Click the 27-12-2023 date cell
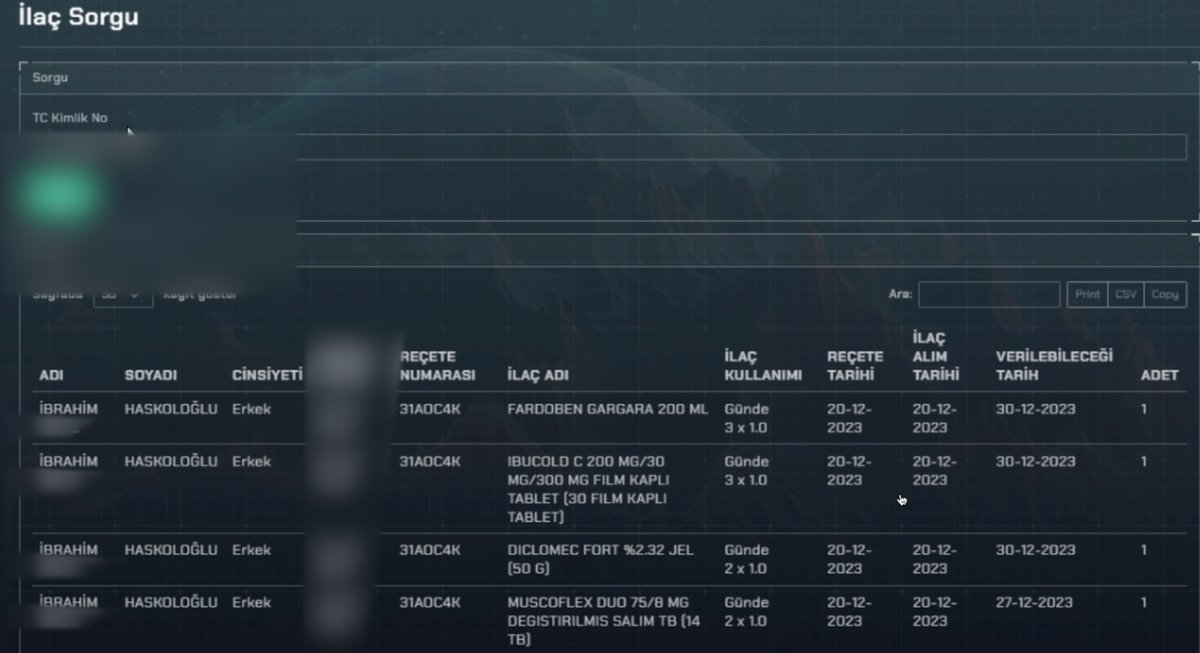1200x653 pixels. (x=1034, y=602)
